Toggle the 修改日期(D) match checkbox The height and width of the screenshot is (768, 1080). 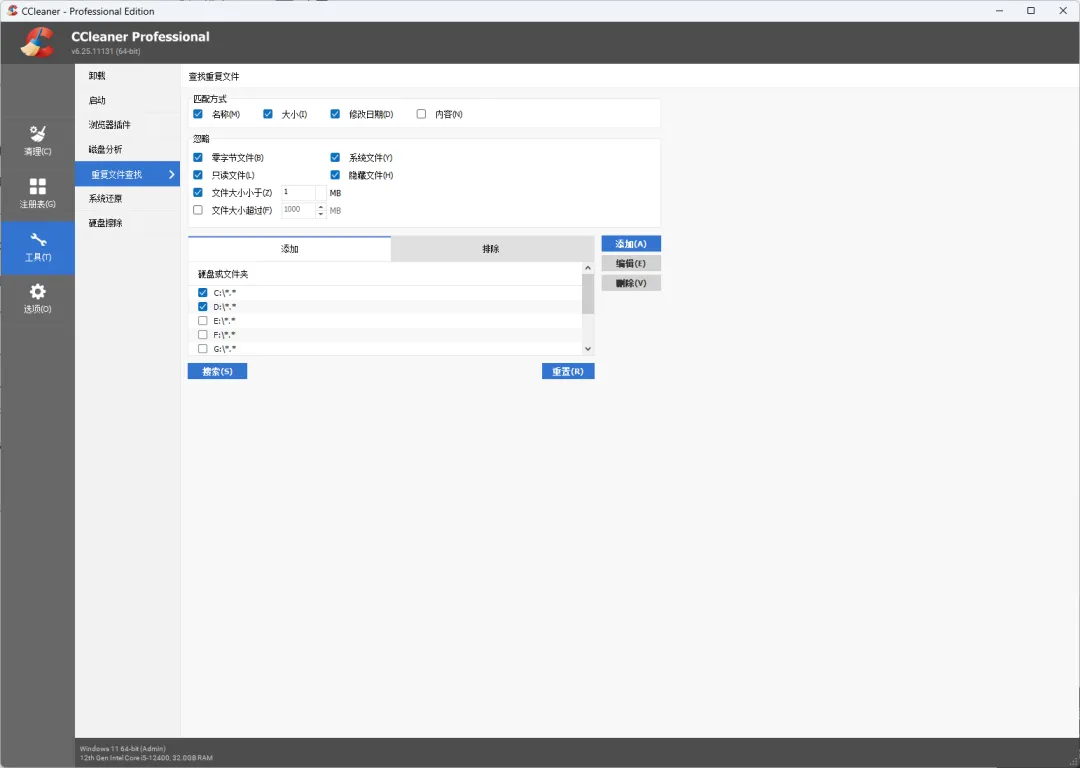[335, 114]
